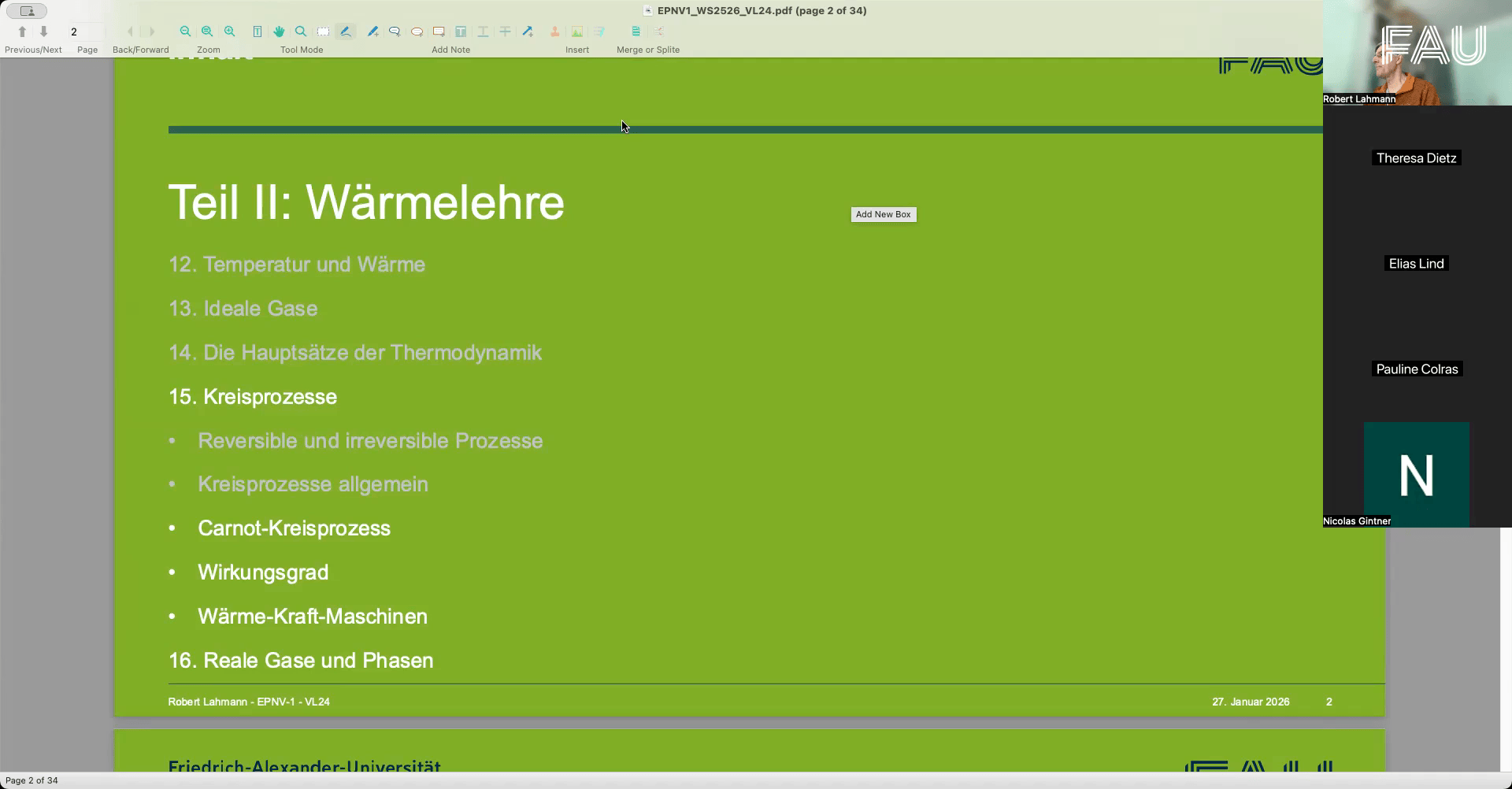Open the Split document tool
The image size is (1512, 789).
658,31
